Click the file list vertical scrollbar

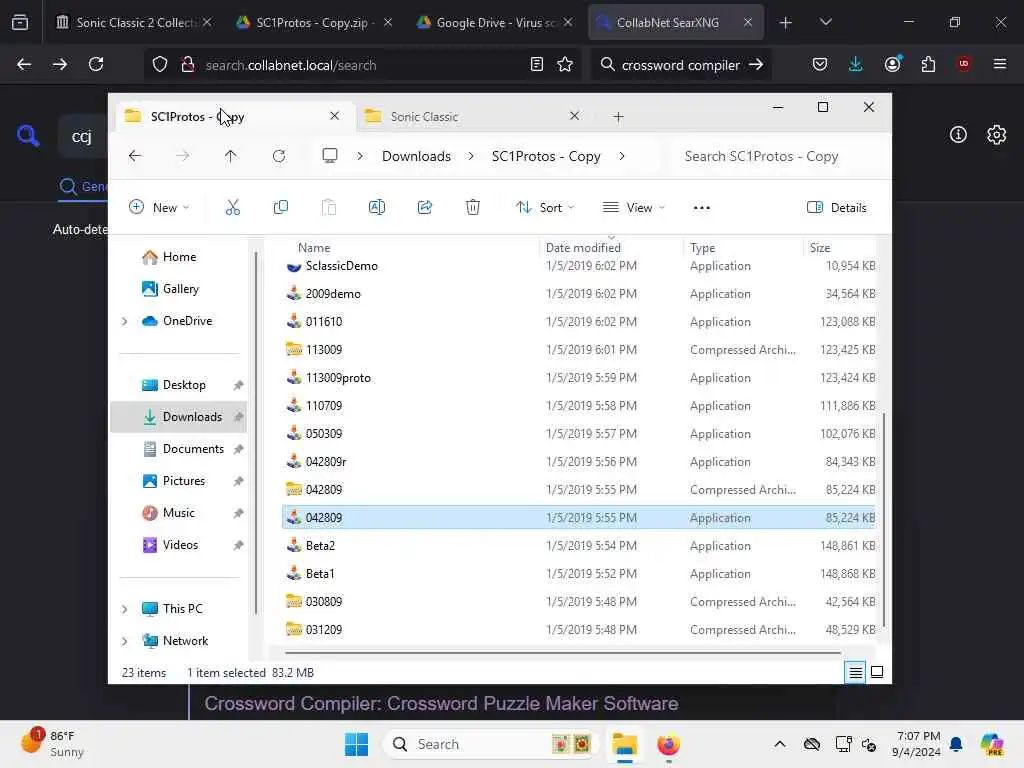(884, 519)
